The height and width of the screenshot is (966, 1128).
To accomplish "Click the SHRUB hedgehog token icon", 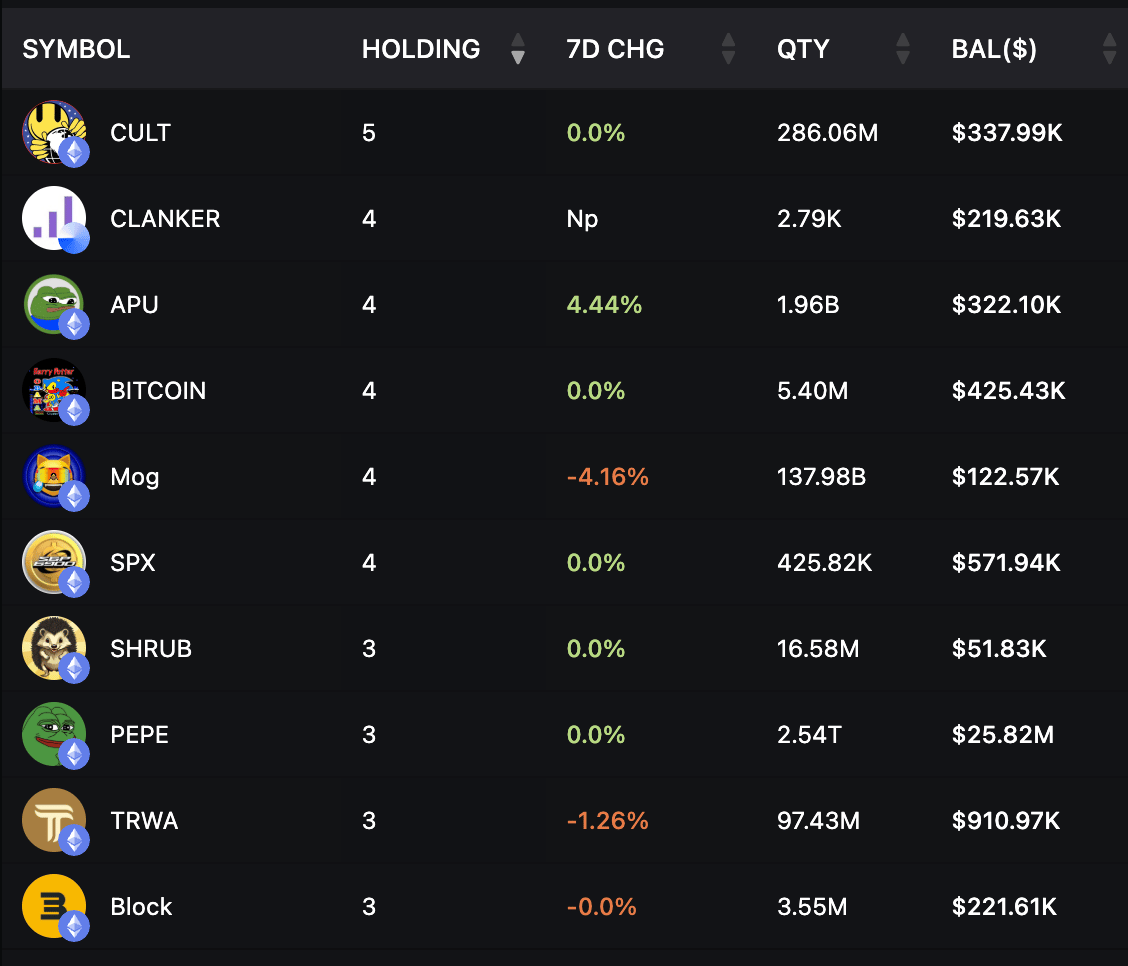I will pos(53,648).
